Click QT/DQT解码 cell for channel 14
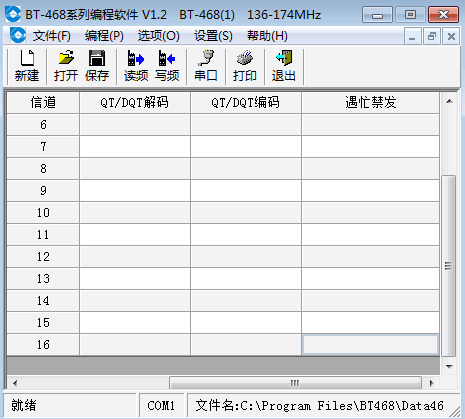465x419 pixels. [x=135, y=301]
